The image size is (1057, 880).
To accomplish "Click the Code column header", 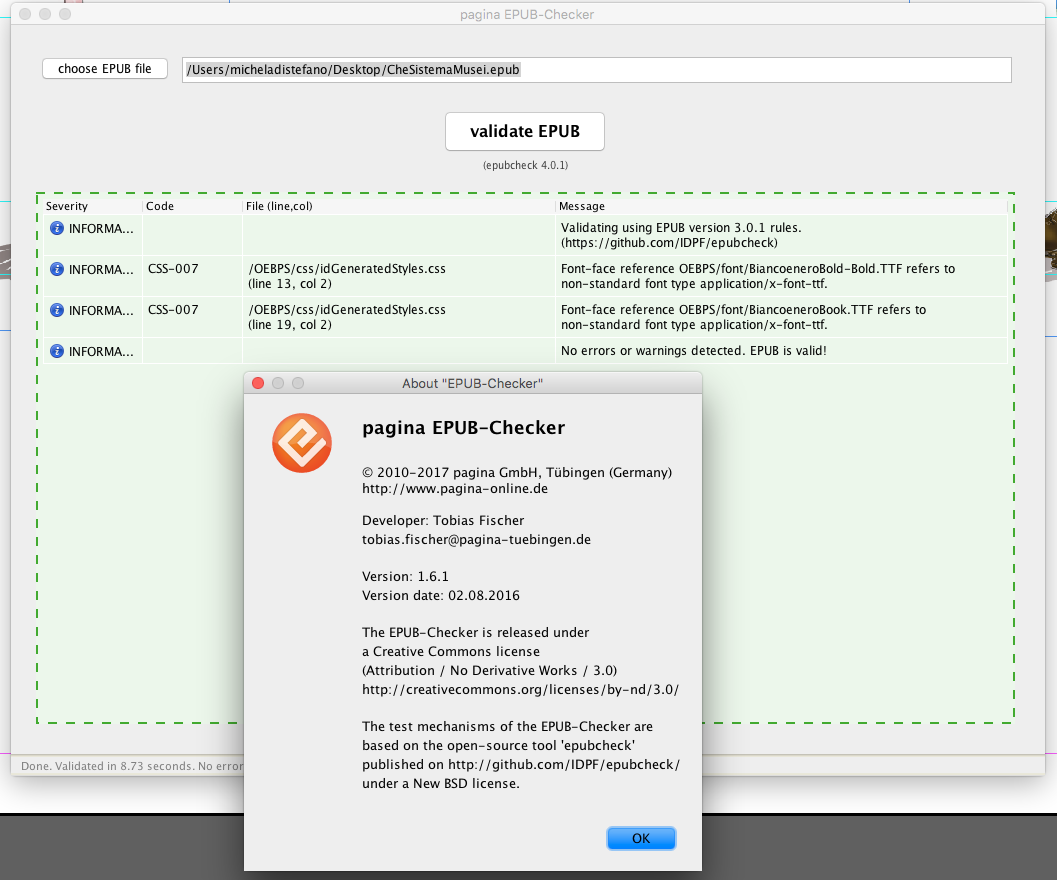I will coord(193,206).
